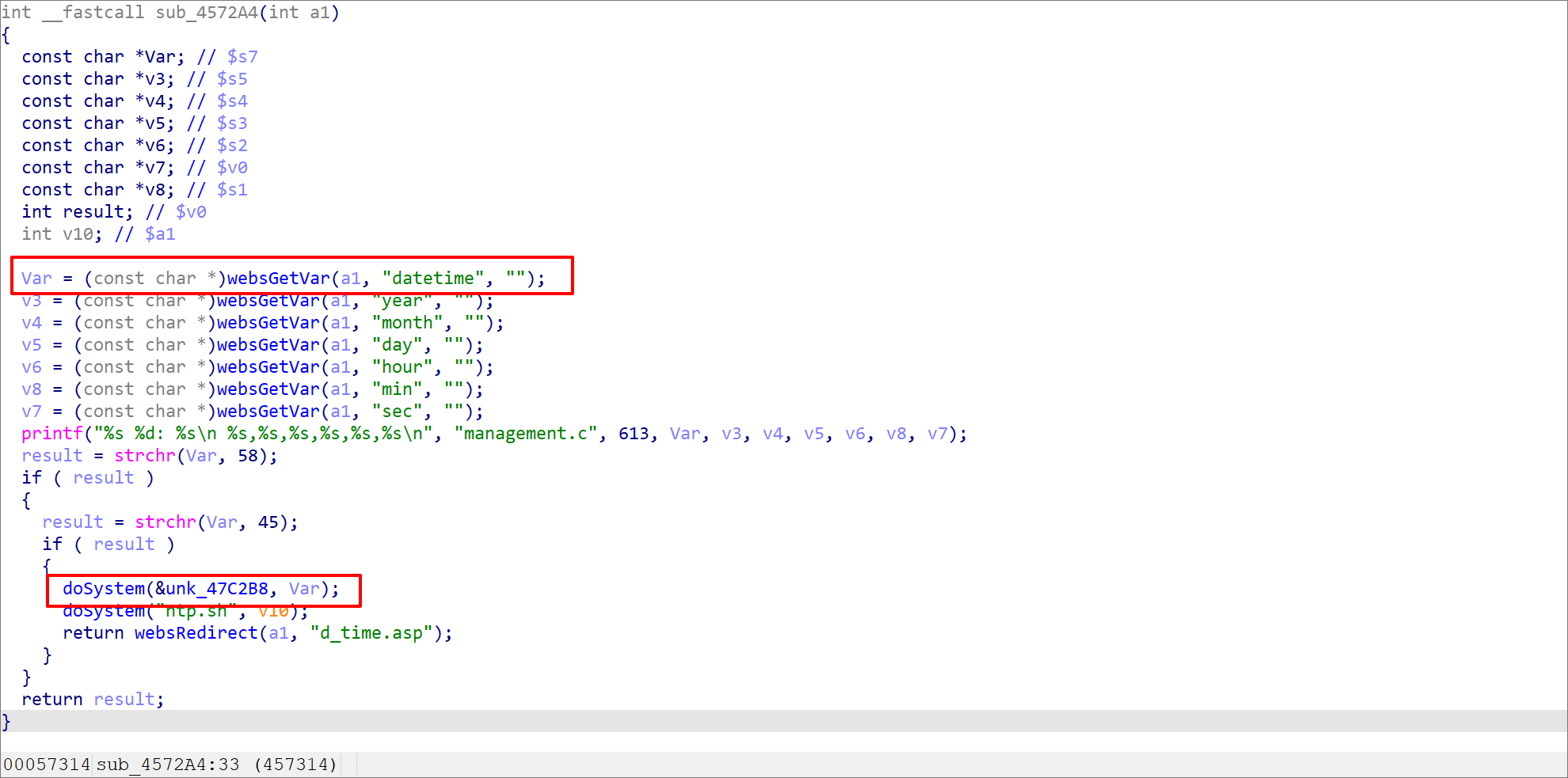This screenshot has width=1568, height=778.
Task: Click the v6 declaration with $s2 comment
Action: coord(135,146)
